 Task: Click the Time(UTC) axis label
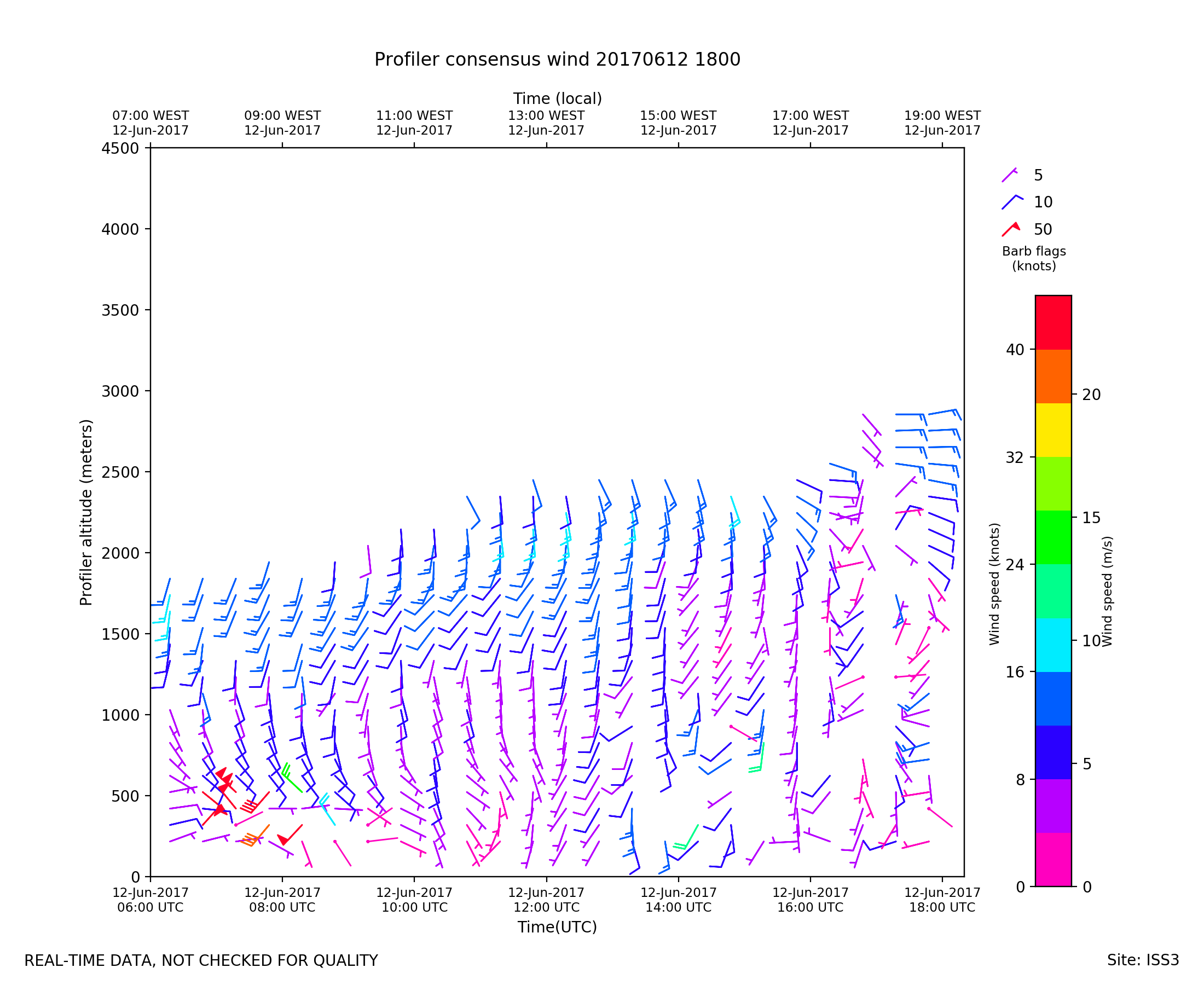[557, 927]
